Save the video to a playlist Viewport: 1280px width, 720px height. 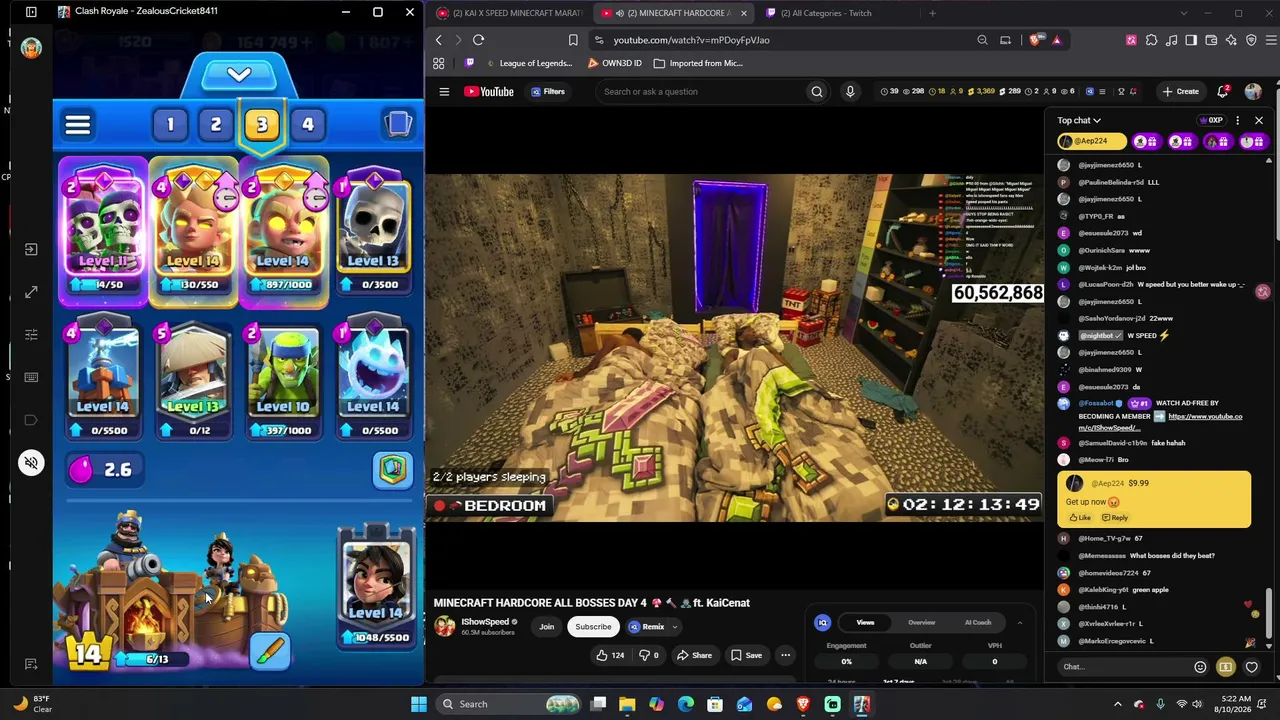coord(746,656)
